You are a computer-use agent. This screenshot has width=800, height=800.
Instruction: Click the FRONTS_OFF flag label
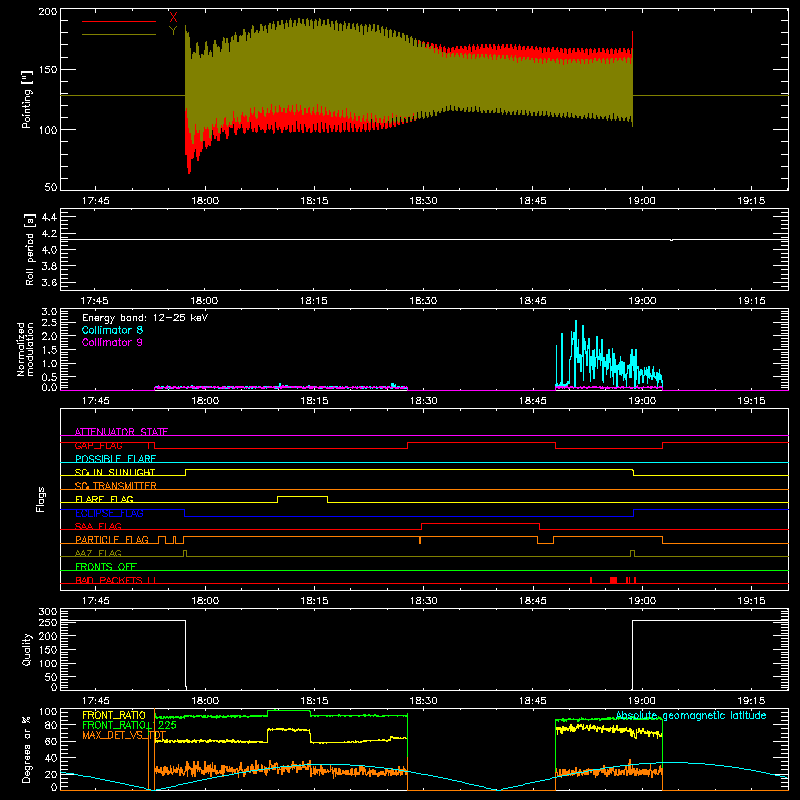pyautogui.click(x=106, y=567)
